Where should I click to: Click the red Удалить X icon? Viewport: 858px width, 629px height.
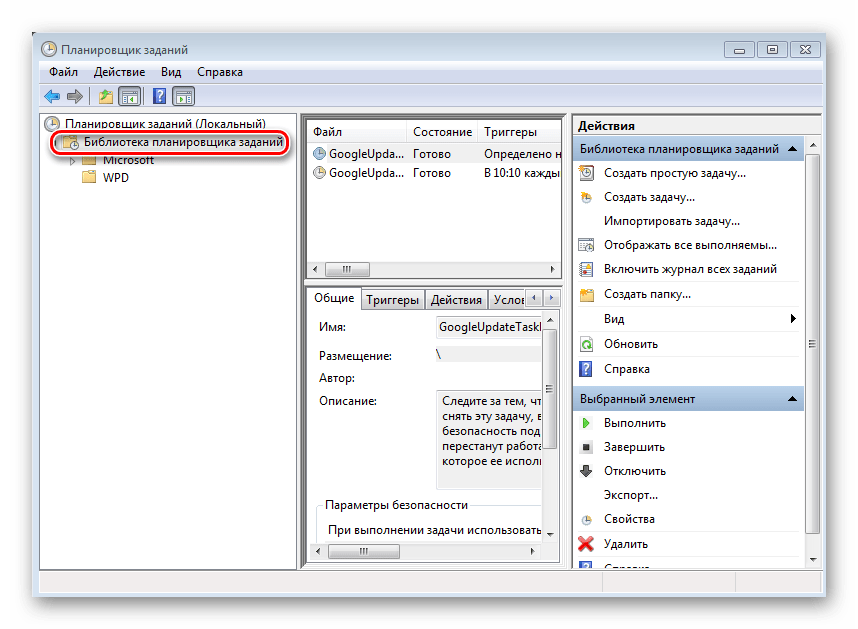585,544
